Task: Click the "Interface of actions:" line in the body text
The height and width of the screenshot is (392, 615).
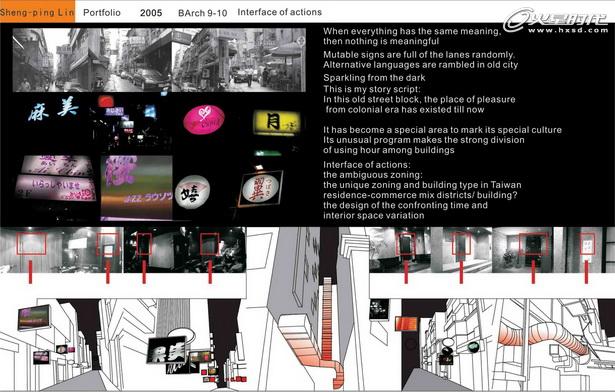Action: click(367, 165)
